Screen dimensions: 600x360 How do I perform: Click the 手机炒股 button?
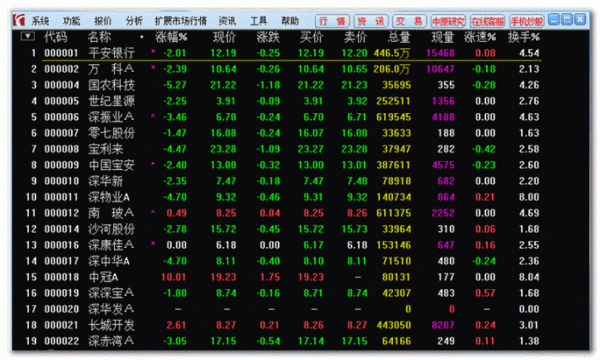(527, 21)
